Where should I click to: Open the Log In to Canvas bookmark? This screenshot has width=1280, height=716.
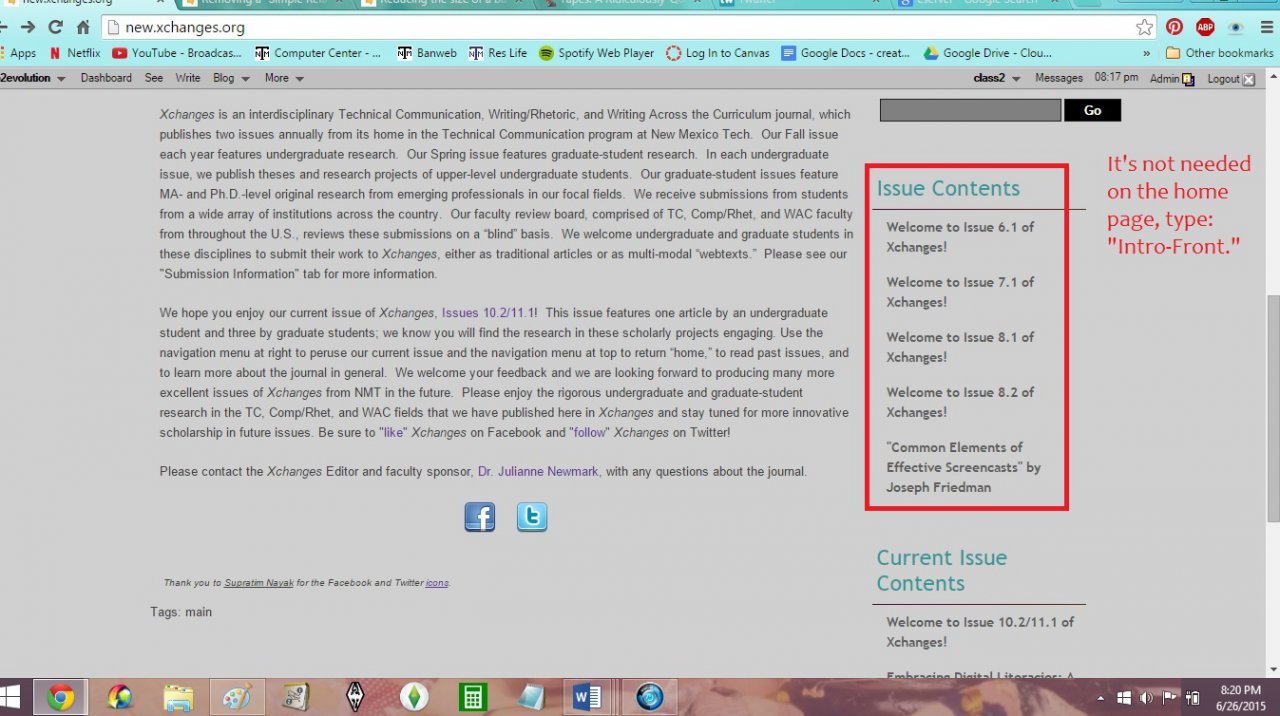718,53
